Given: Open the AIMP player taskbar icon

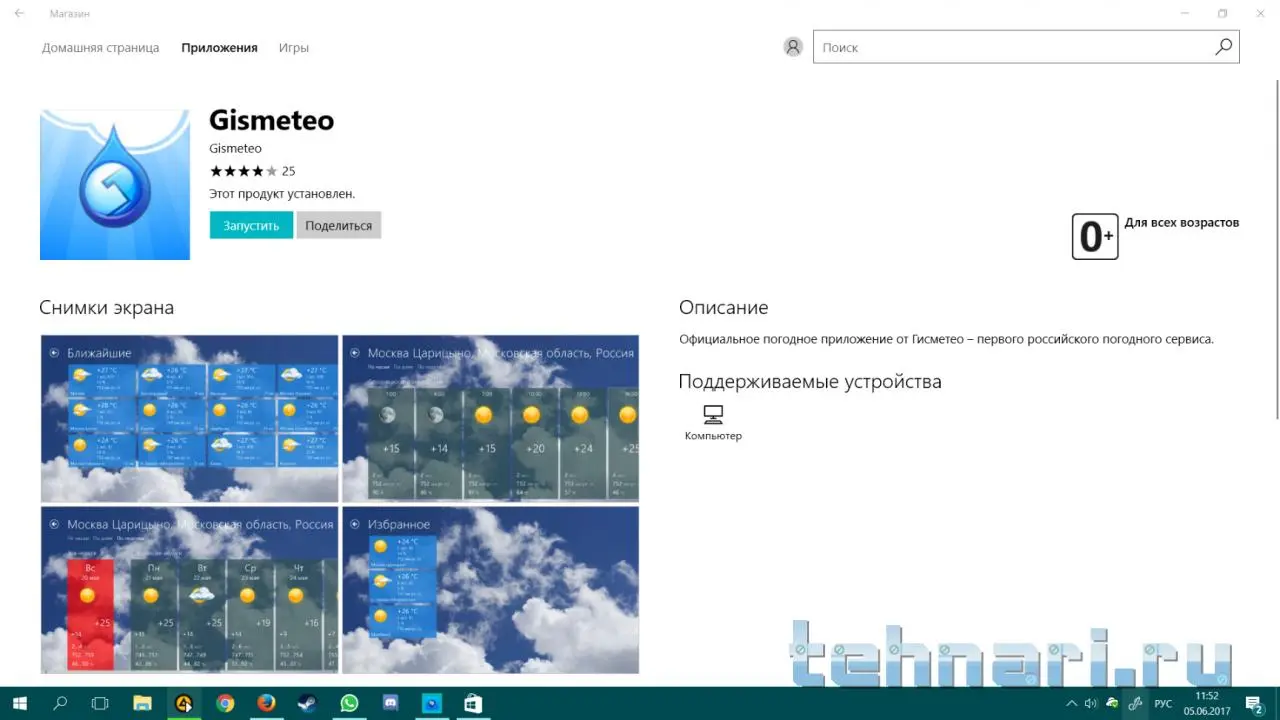Looking at the screenshot, I should [x=183, y=703].
